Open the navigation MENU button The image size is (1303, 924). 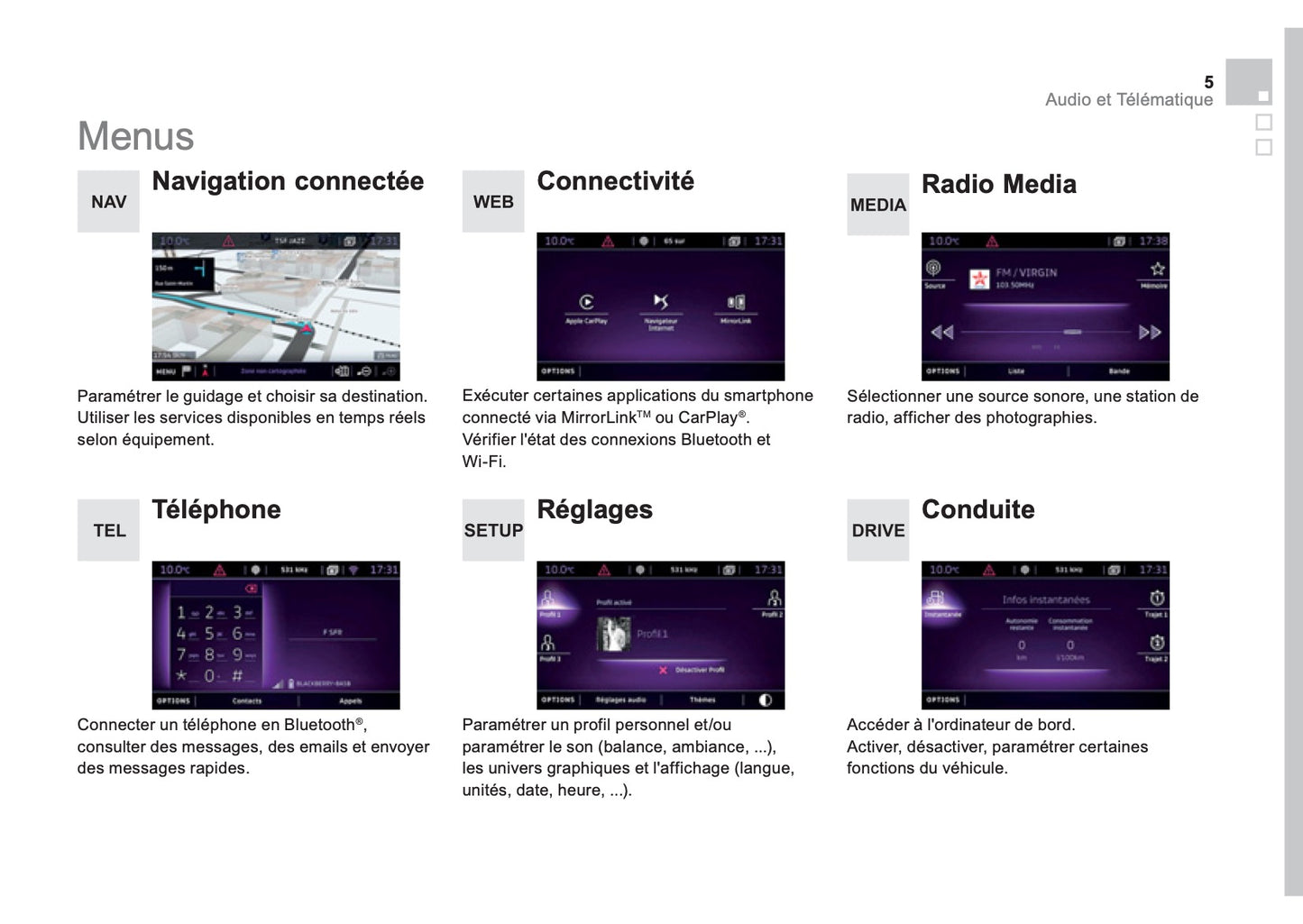pos(166,371)
